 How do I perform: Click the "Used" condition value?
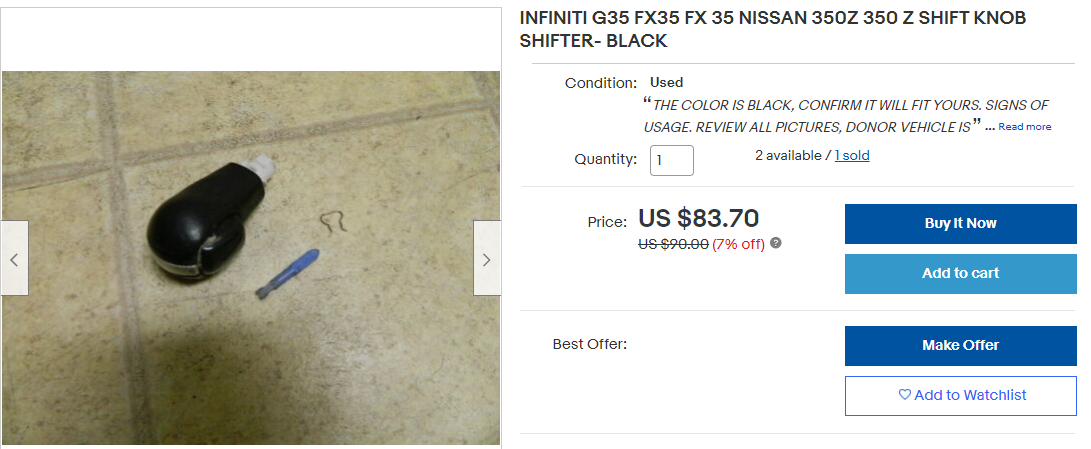click(667, 83)
